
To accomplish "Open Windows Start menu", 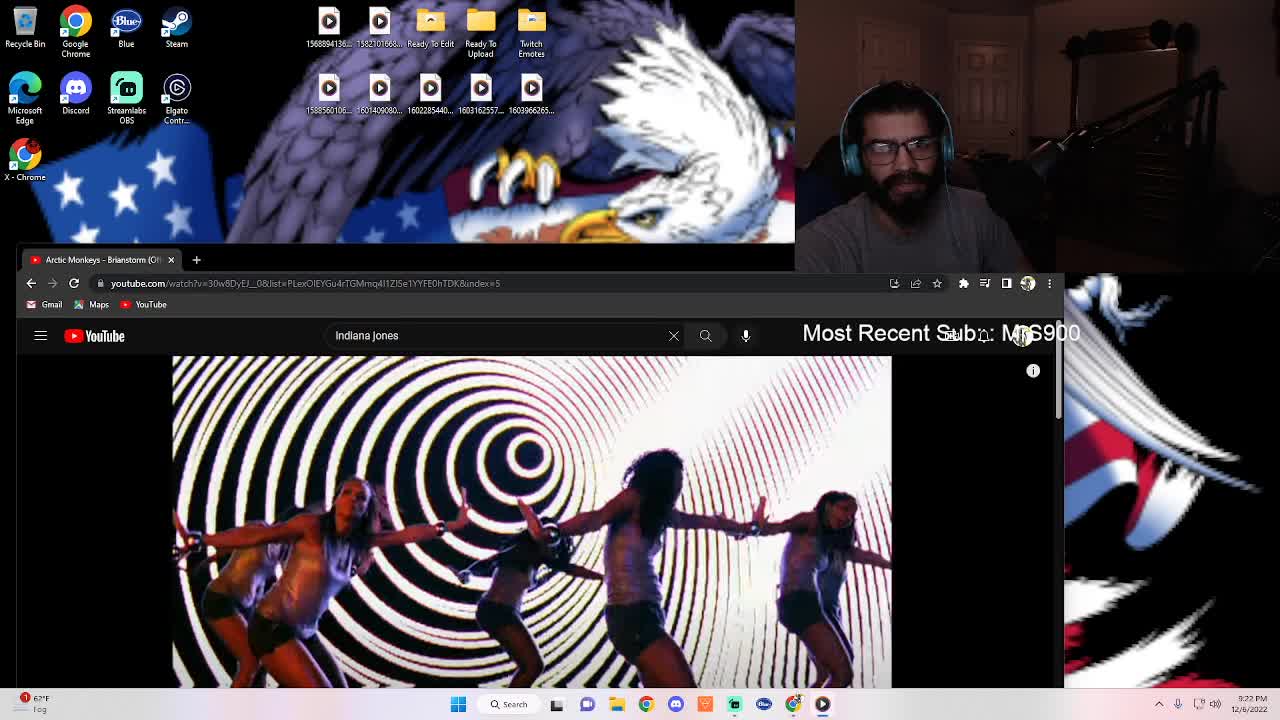I will [458, 704].
